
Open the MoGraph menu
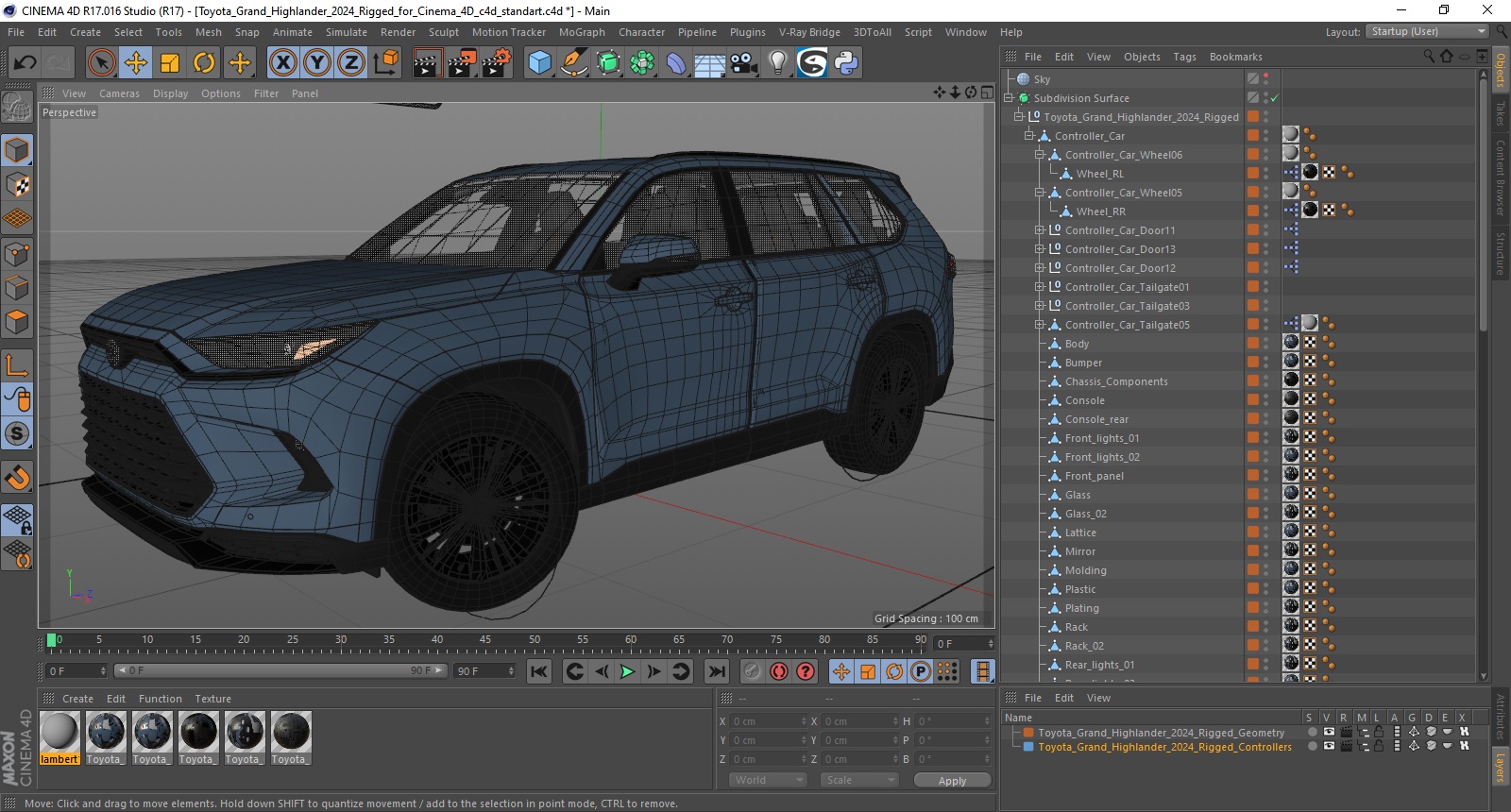click(x=582, y=32)
